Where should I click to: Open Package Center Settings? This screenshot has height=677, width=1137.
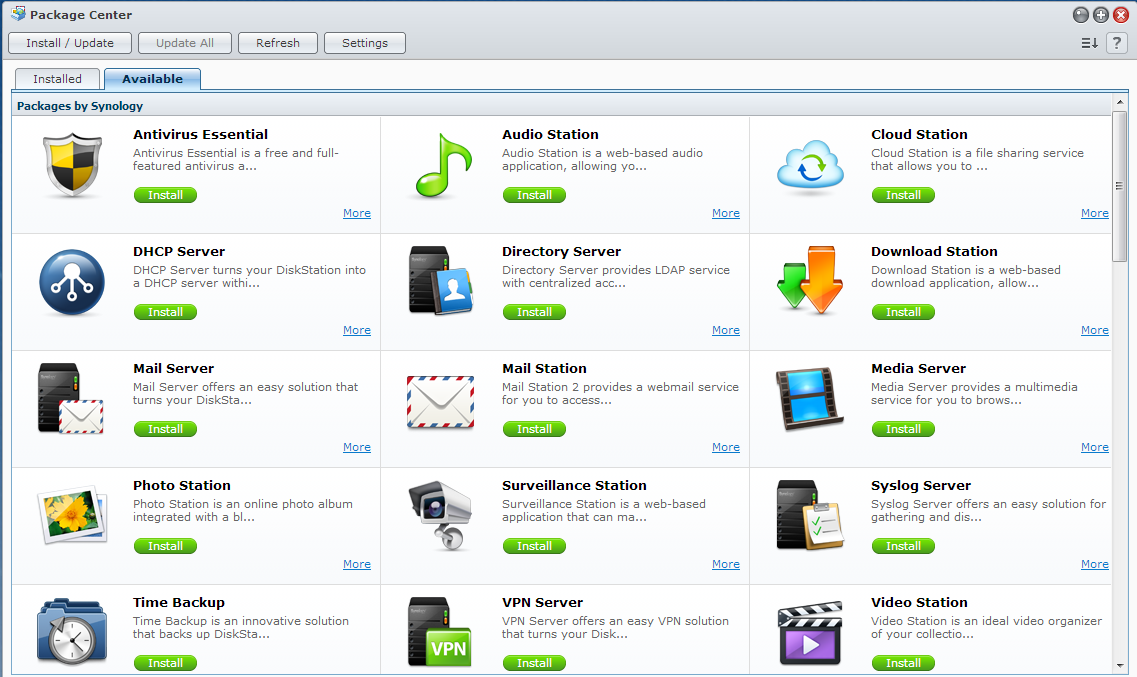tap(364, 43)
